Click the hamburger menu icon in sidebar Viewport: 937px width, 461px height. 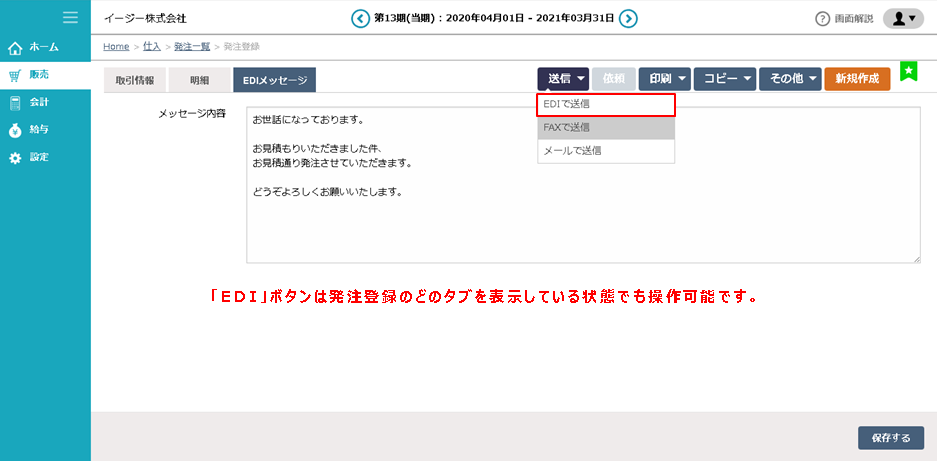click(70, 17)
